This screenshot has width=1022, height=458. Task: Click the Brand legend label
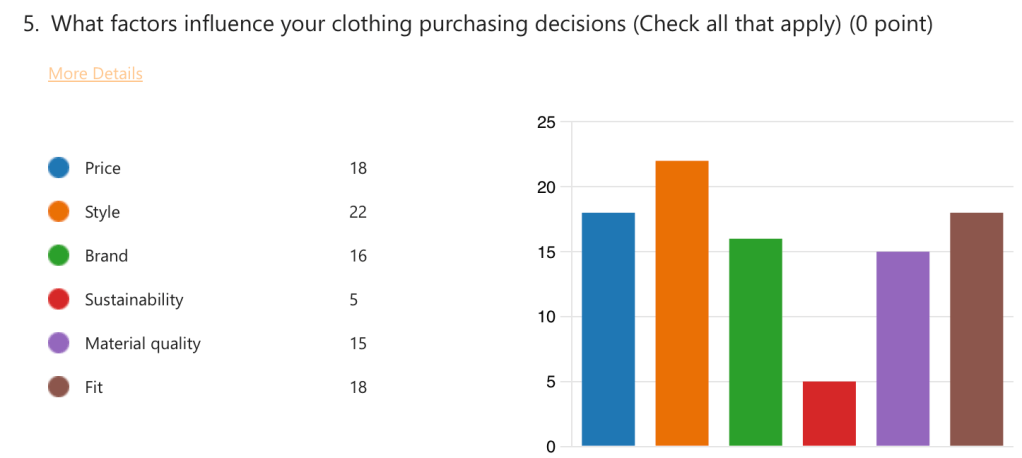(106, 256)
